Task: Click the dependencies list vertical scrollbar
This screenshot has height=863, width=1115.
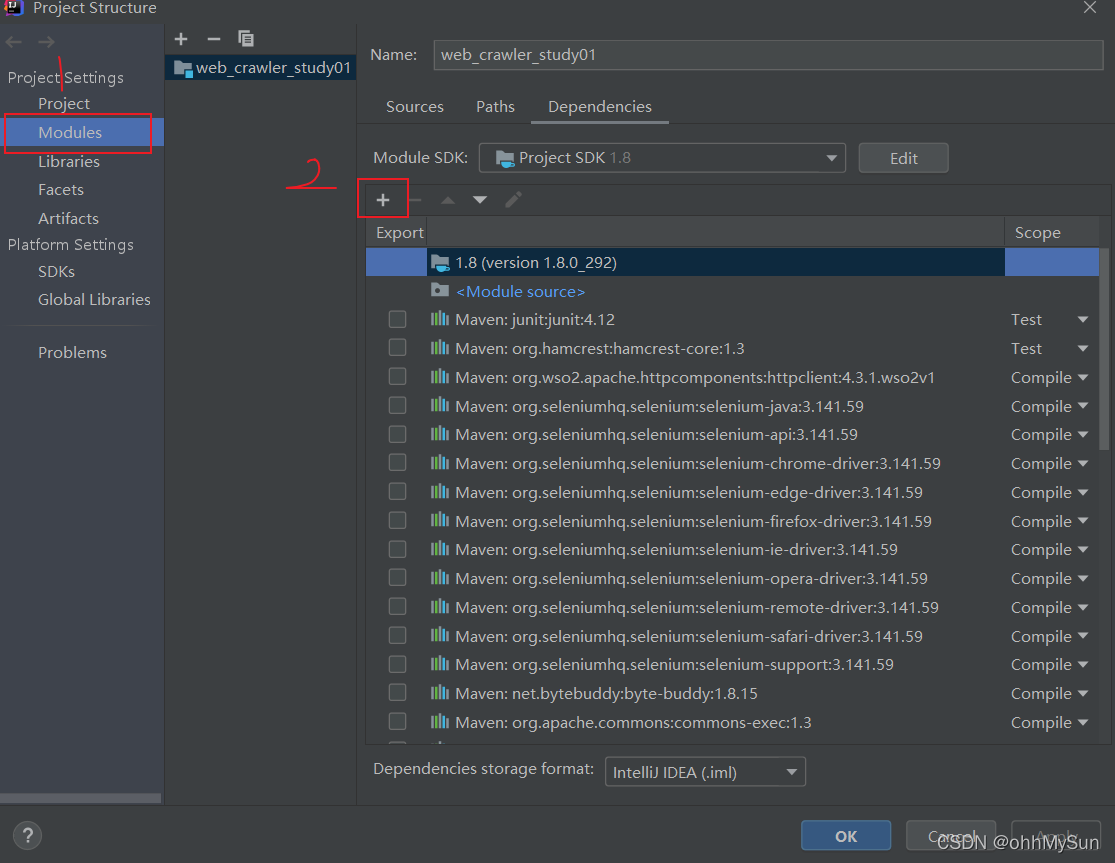Action: pyautogui.click(x=1104, y=348)
